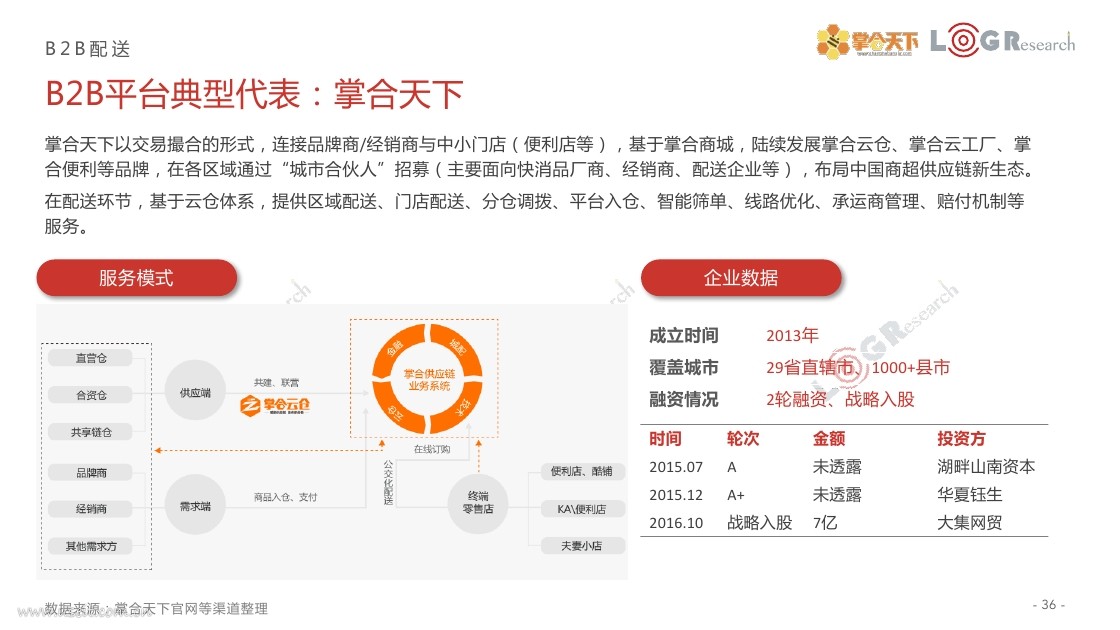Screen dimensions: 1120x630
Task: Click the 战略入股 round cell
Action: [x=759, y=523]
